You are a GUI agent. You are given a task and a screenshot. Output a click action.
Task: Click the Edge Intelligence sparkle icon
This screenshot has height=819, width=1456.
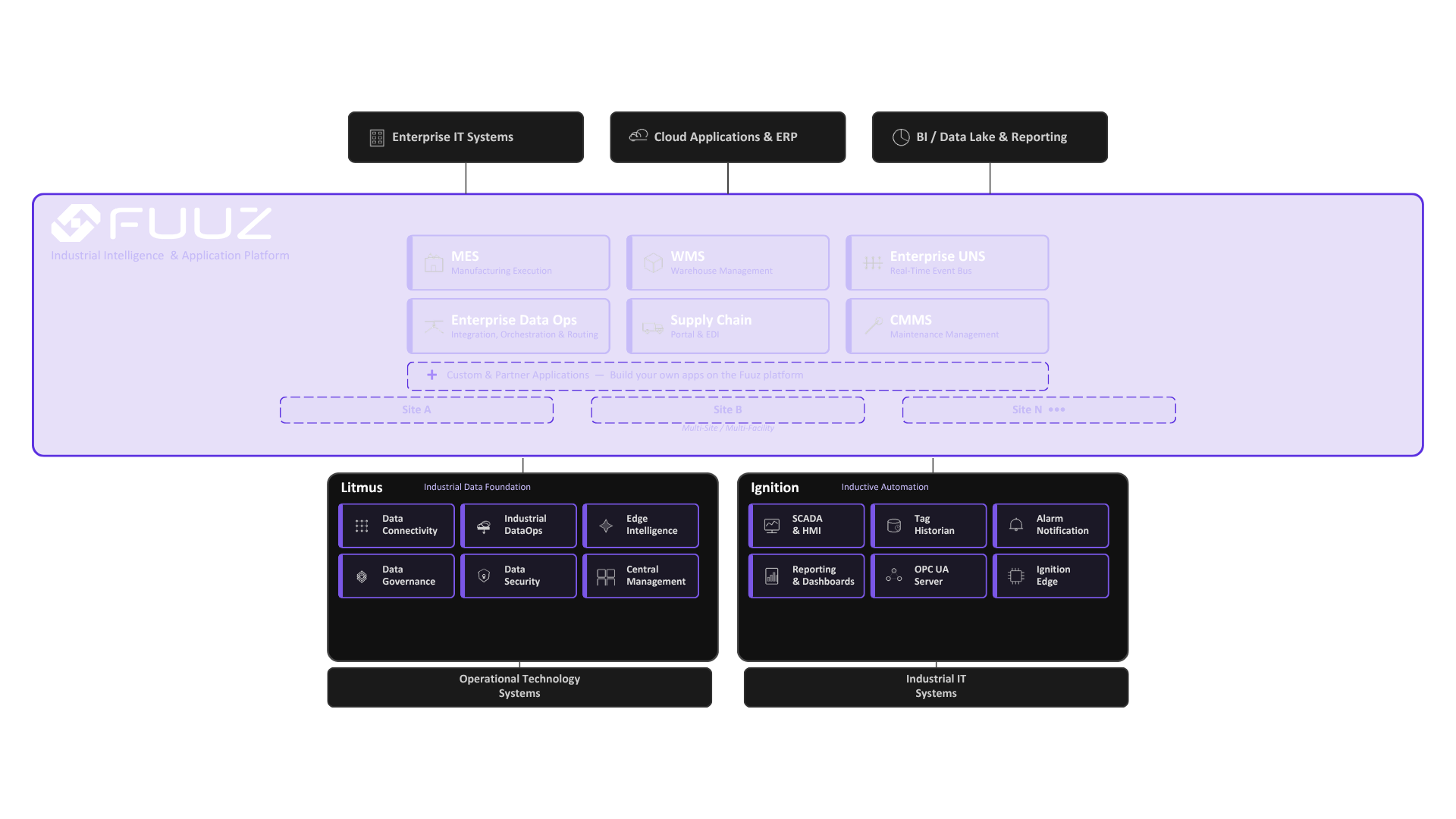tap(606, 526)
